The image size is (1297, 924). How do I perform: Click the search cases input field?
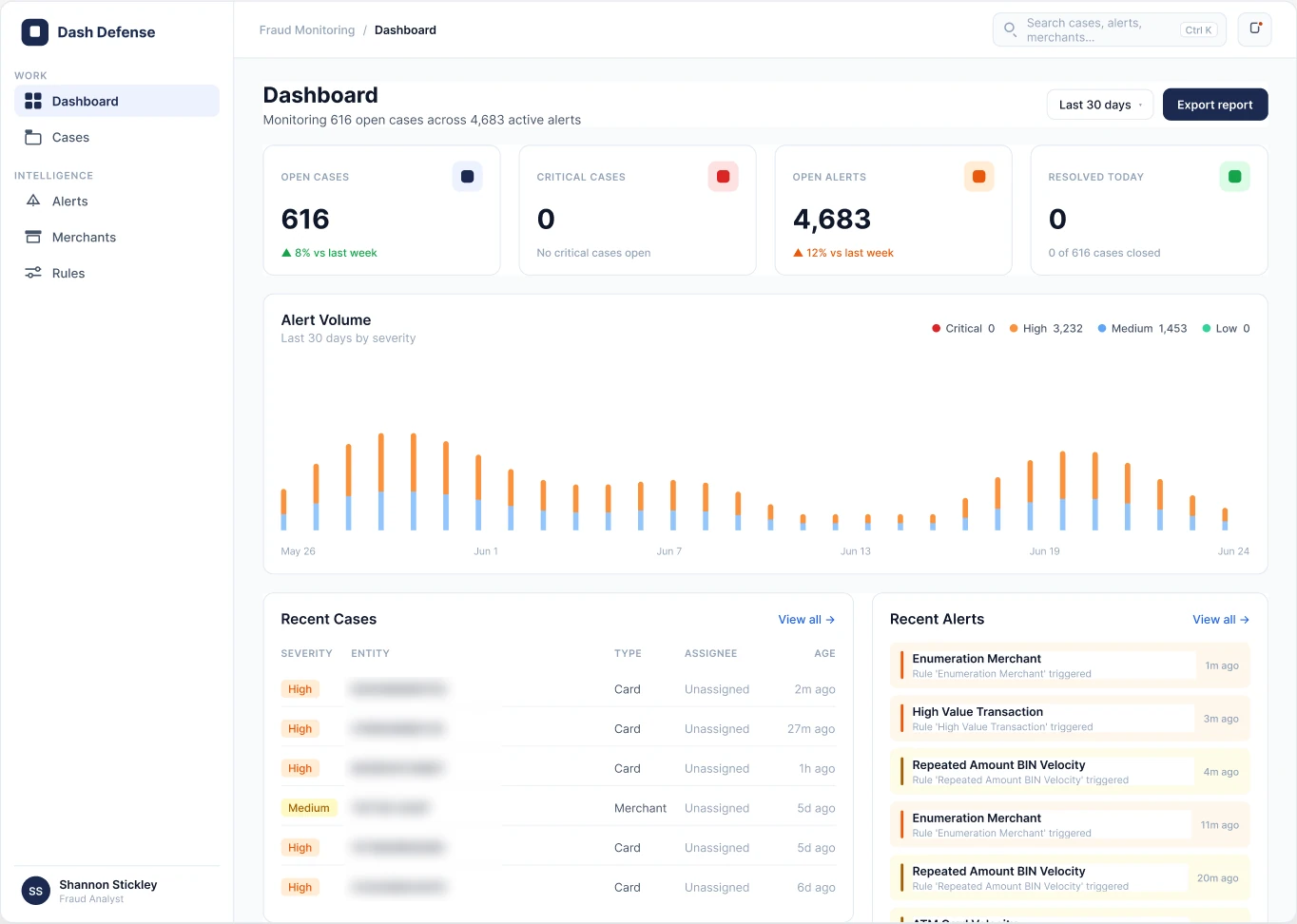1109,29
